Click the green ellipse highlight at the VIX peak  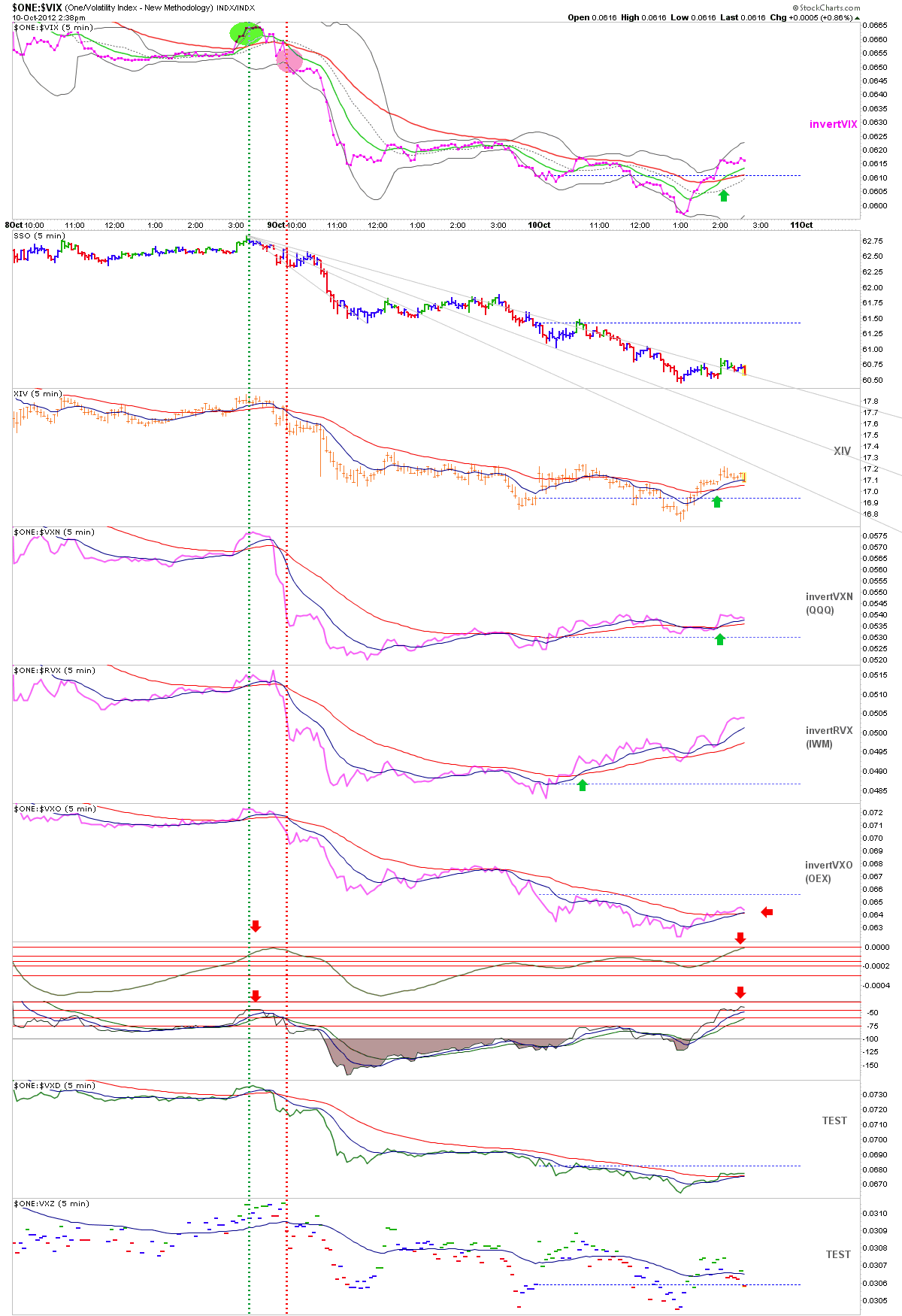tap(247, 32)
